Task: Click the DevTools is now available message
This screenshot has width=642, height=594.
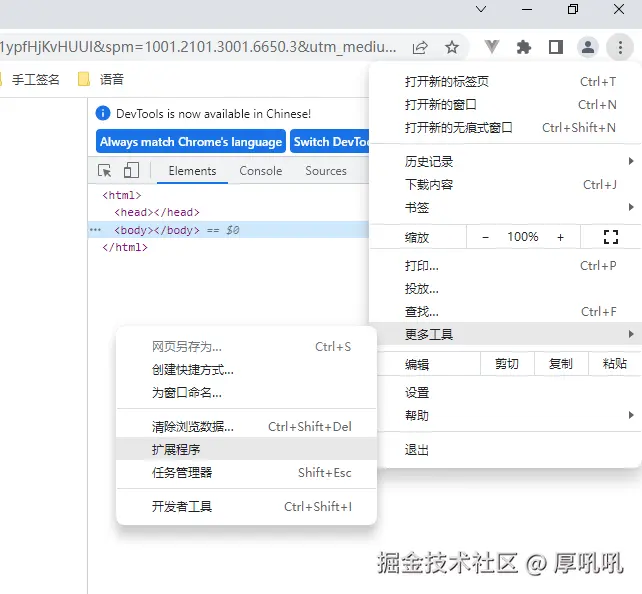Action: tap(213, 113)
